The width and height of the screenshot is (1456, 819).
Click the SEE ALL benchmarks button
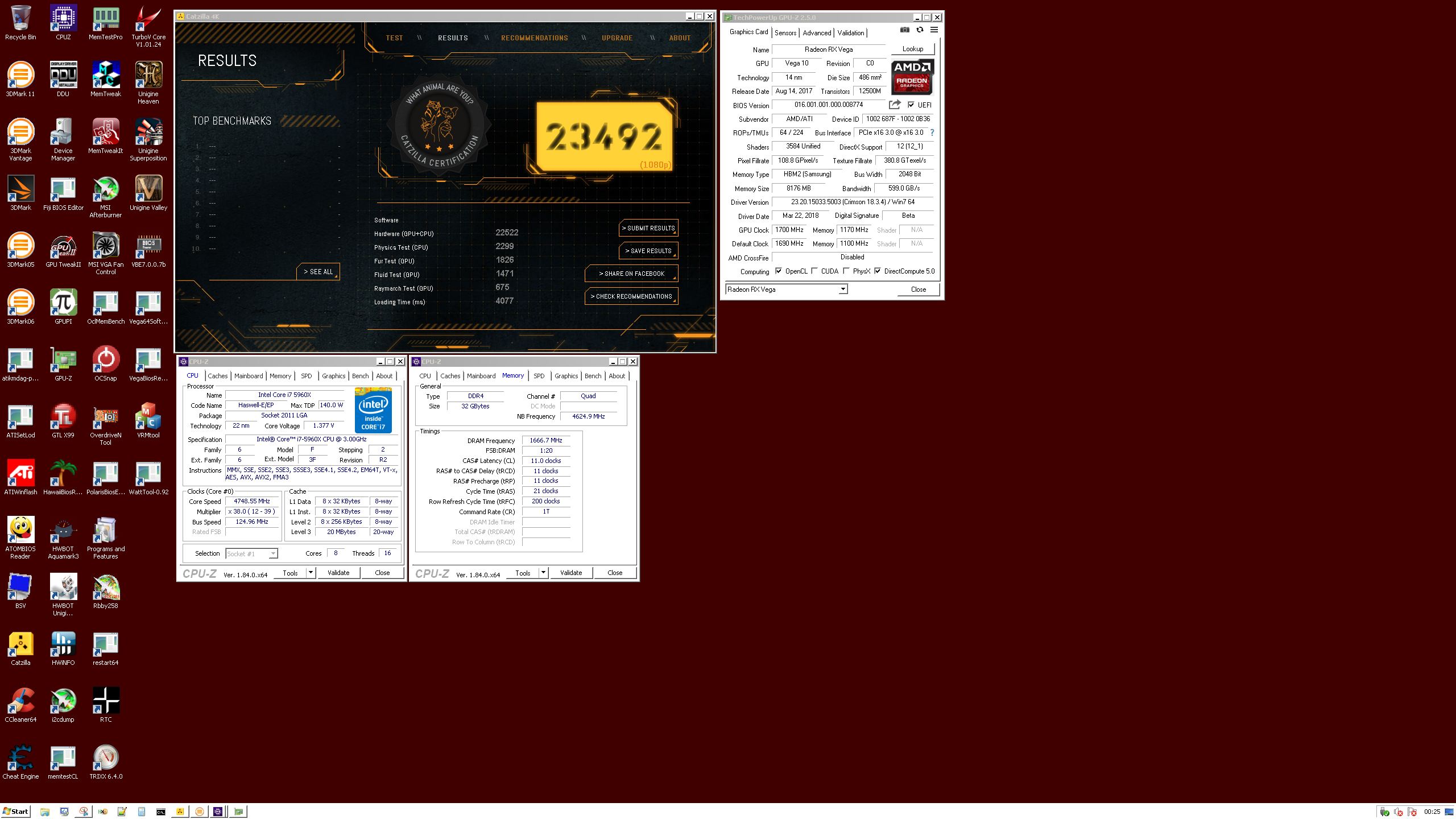point(318,272)
